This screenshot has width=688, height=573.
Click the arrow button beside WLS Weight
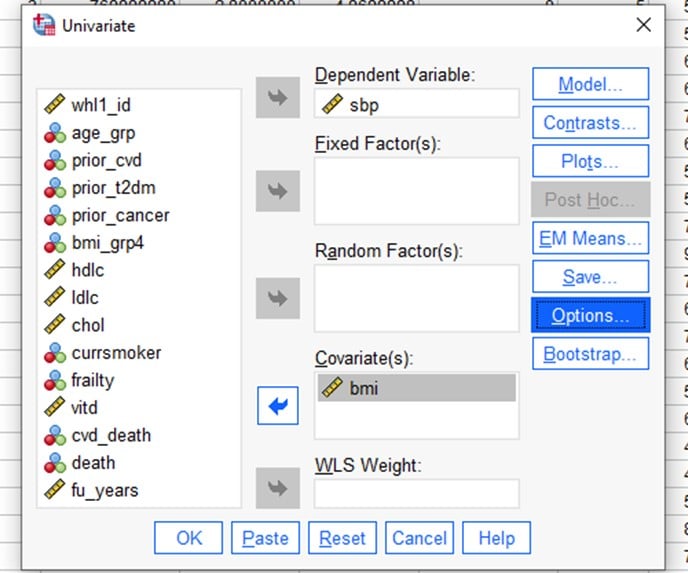pos(277,489)
